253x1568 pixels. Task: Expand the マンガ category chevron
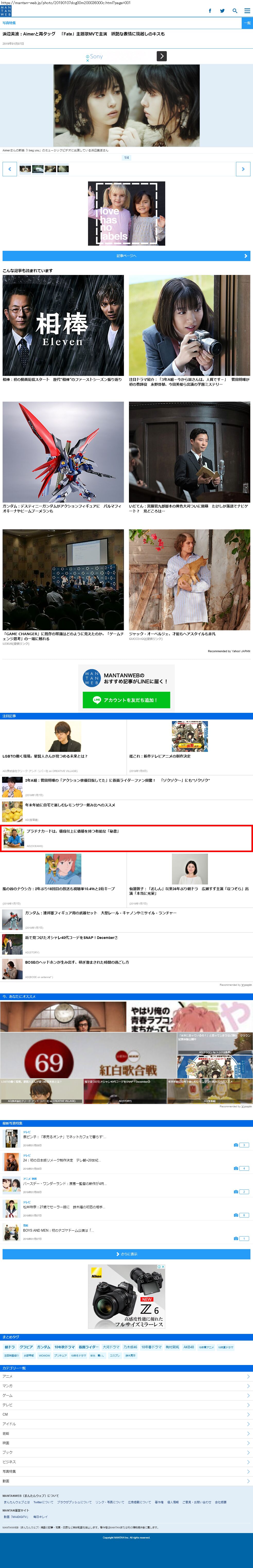pos(248,1386)
